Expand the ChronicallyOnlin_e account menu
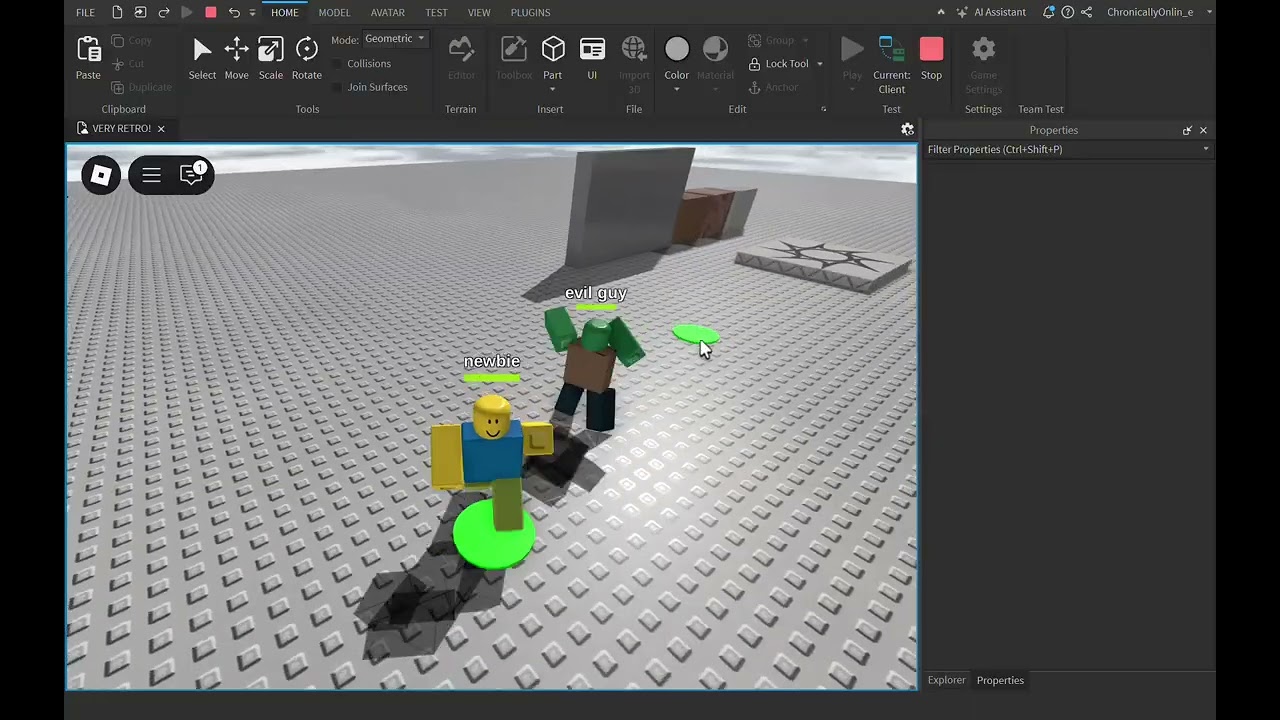 pos(1209,12)
